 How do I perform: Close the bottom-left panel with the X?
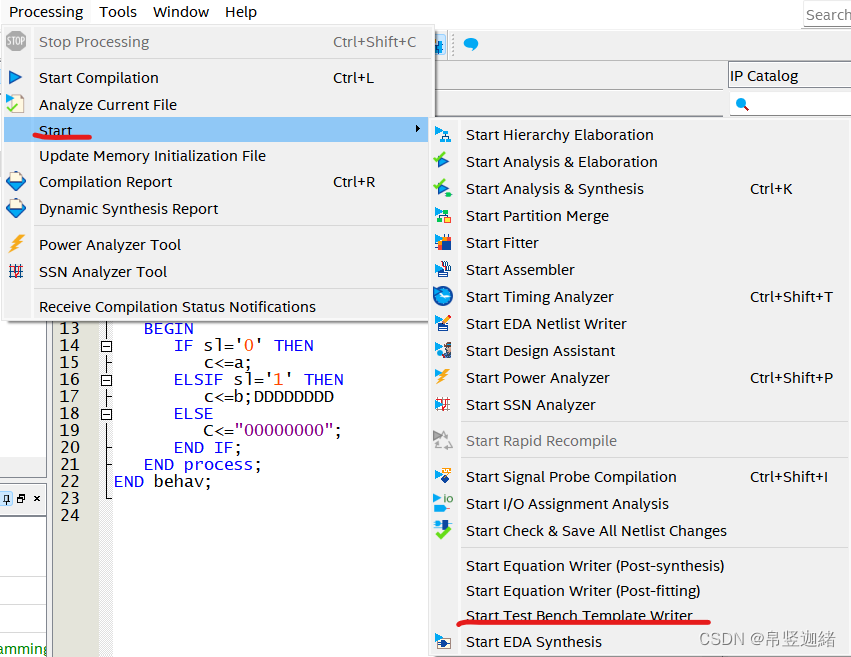pos(37,498)
